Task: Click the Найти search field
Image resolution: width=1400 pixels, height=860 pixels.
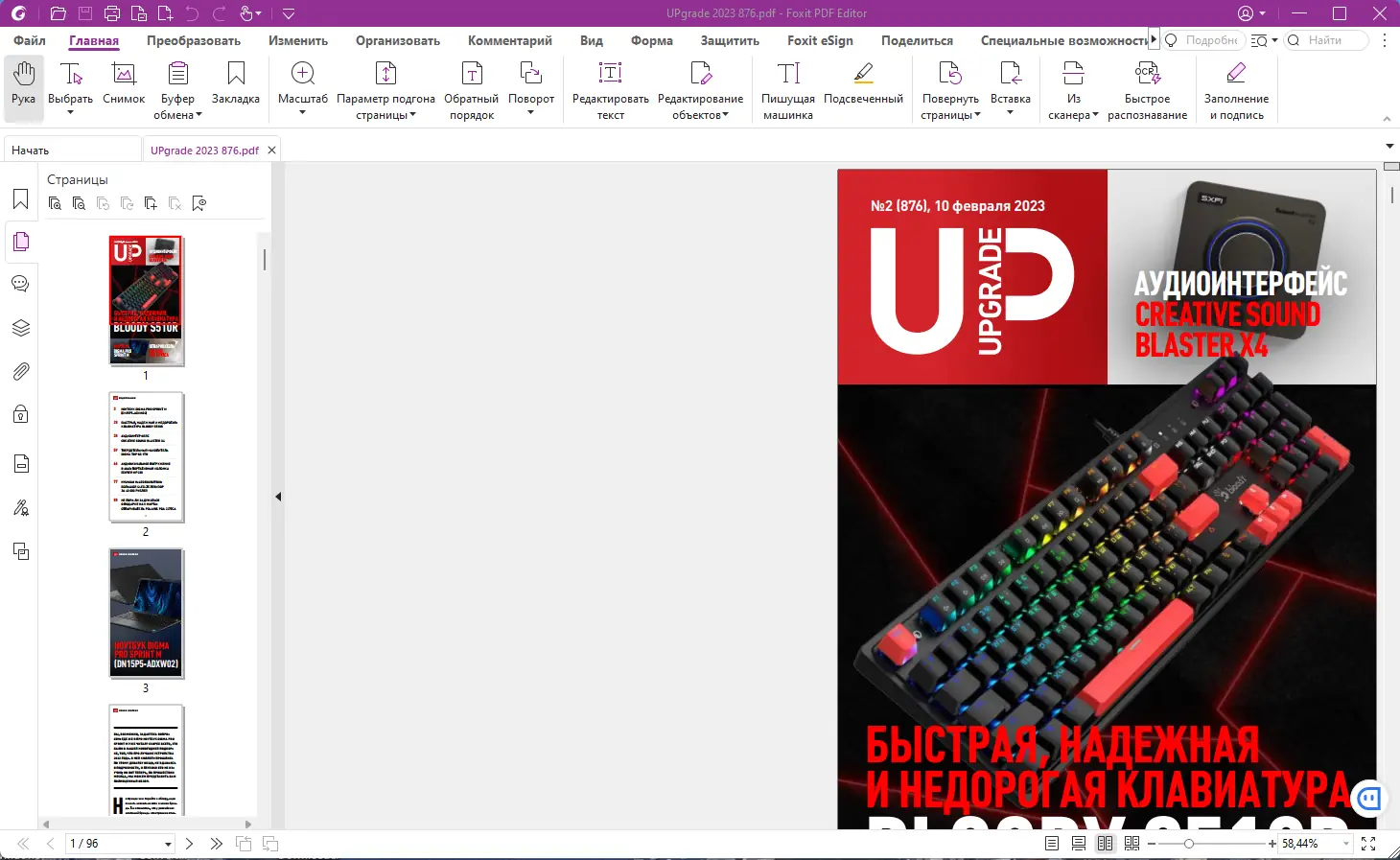Action: (1326, 40)
